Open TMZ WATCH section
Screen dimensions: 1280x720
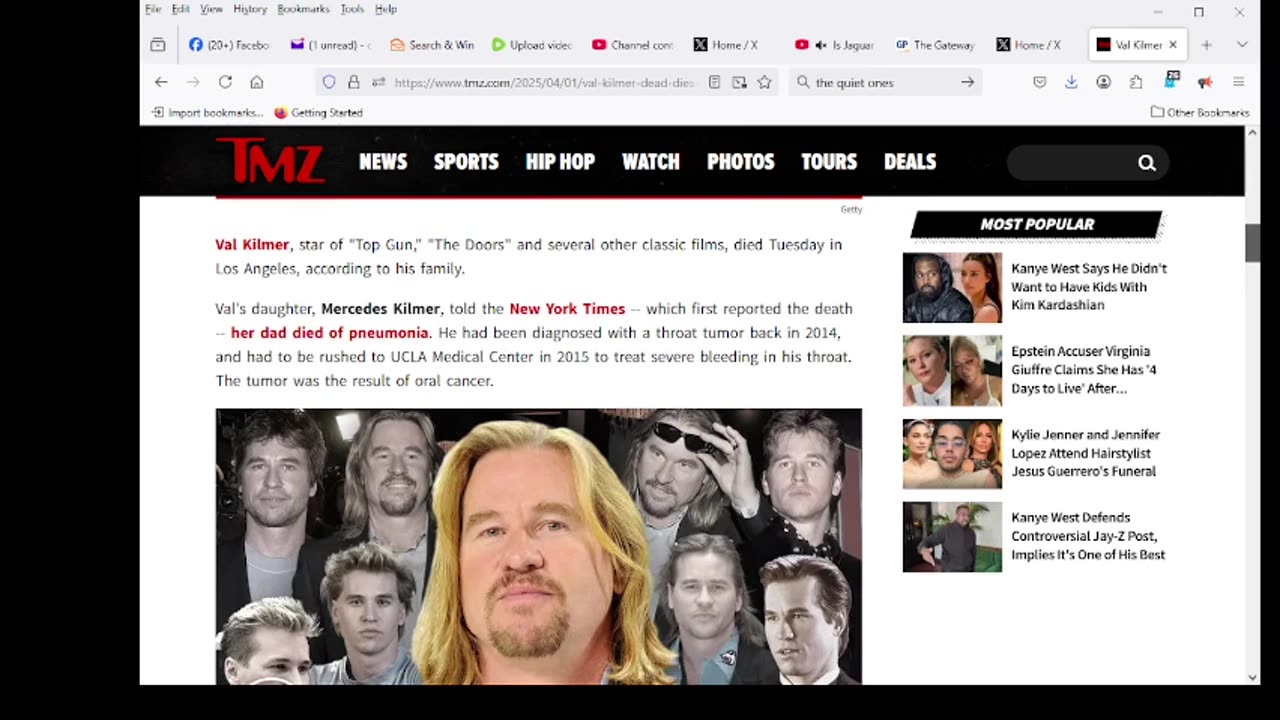click(x=651, y=162)
